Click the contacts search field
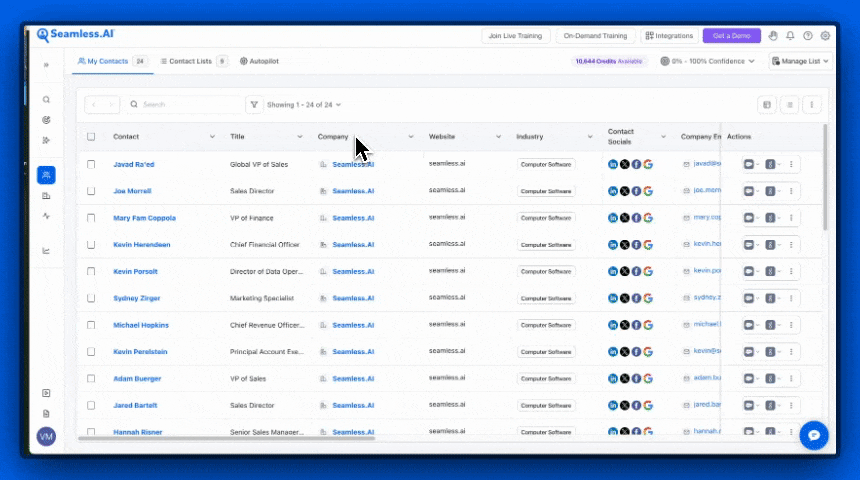Viewport: 860px width, 480px height. click(x=184, y=104)
